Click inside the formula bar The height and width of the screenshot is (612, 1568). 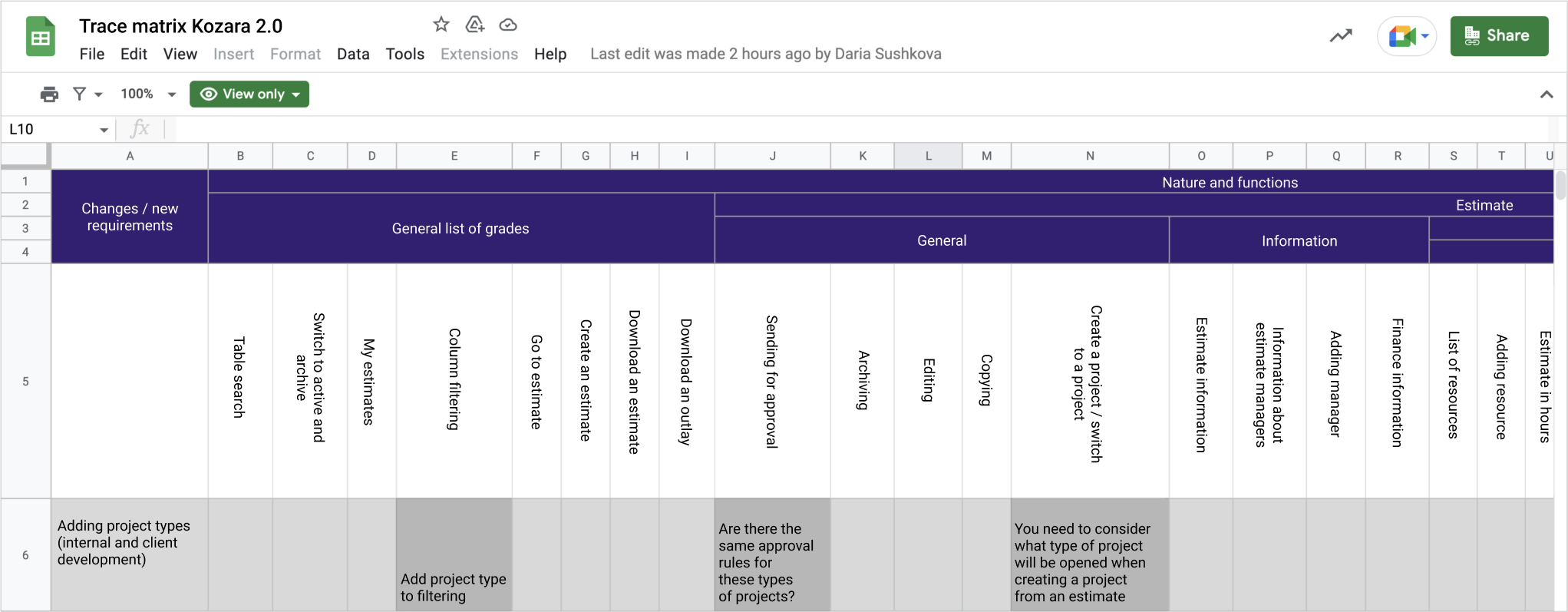click(x=844, y=129)
